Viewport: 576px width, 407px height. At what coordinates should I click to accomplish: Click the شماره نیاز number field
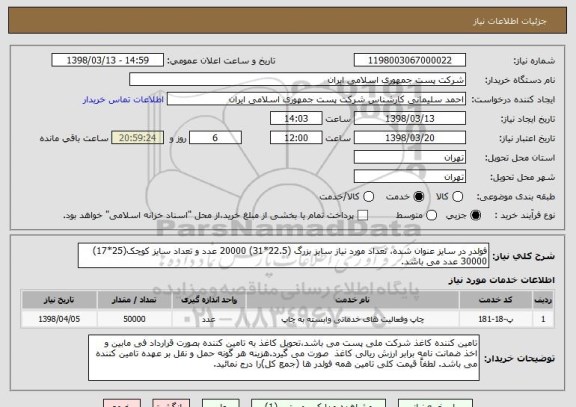410,60
